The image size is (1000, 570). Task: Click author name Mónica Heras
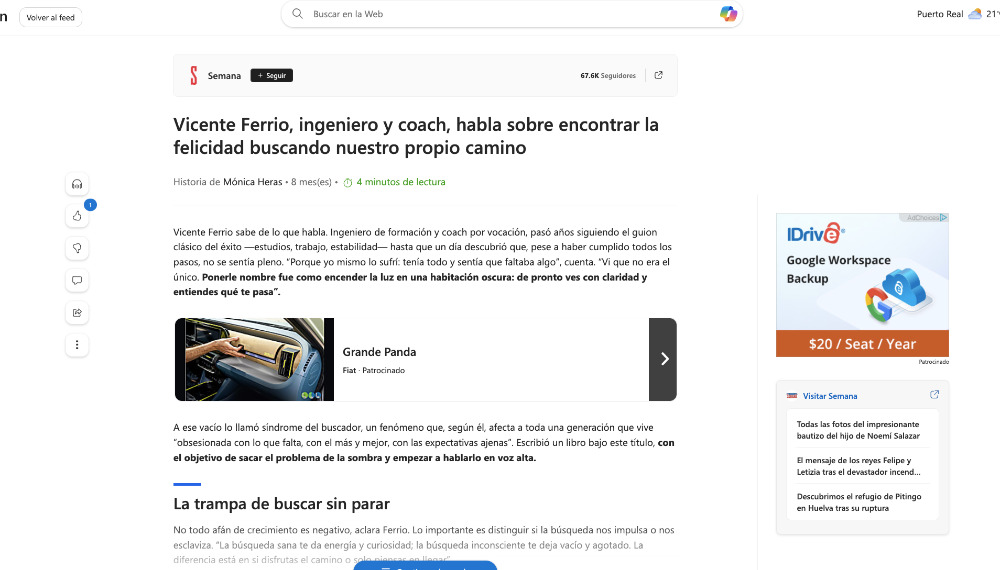[253, 182]
